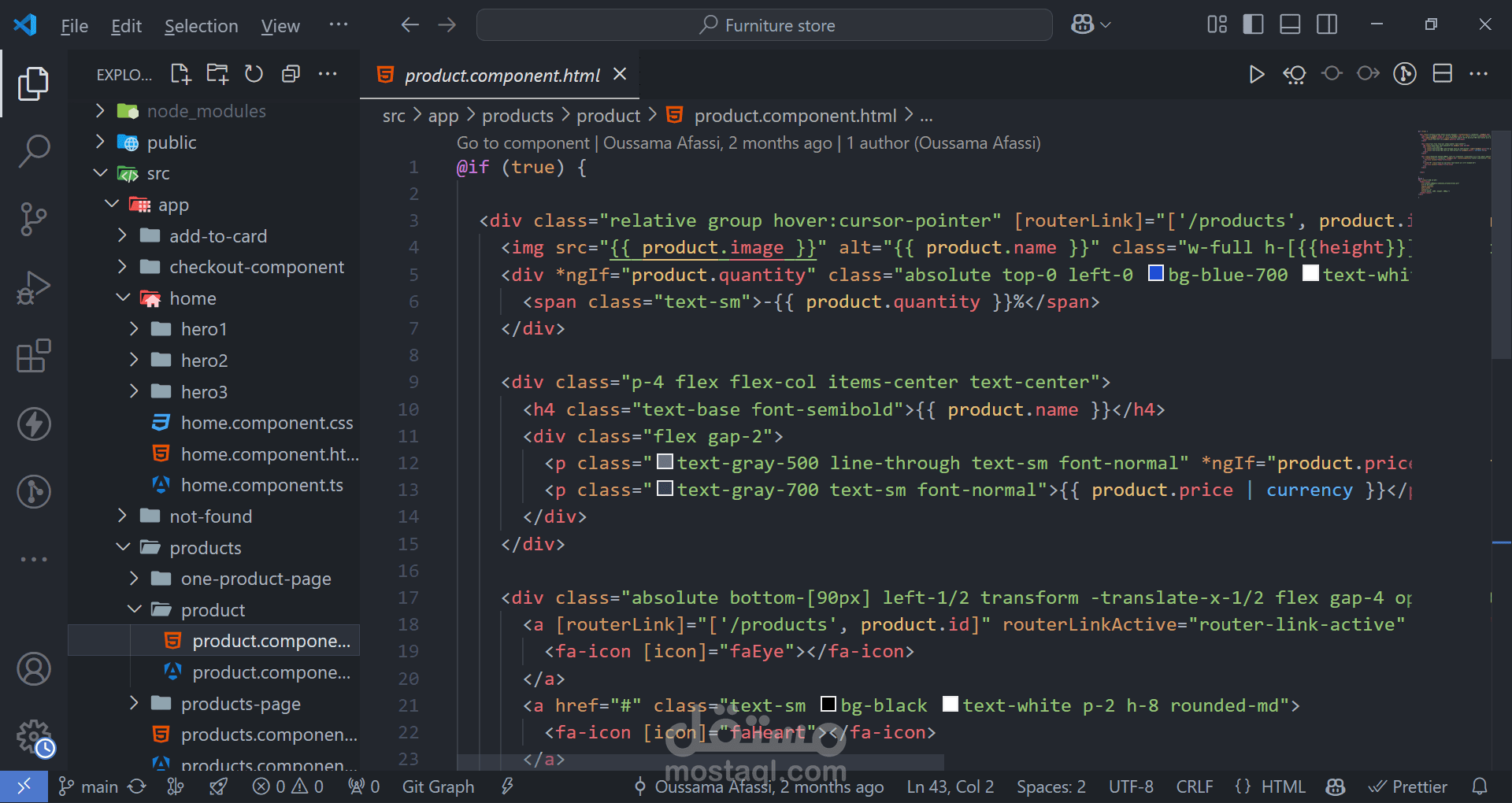Open the Extensions view

[34, 356]
